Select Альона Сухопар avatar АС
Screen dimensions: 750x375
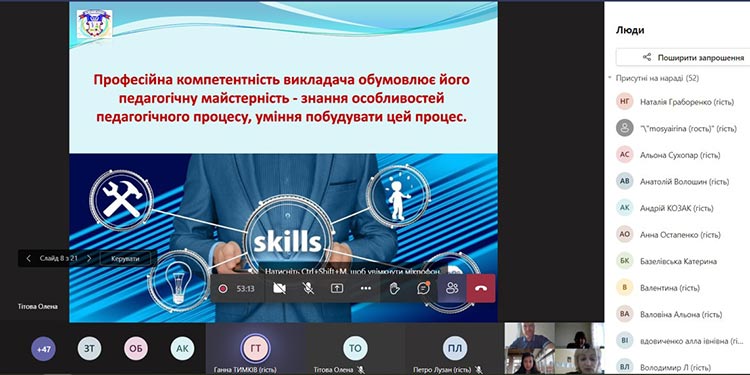pyautogui.click(x=625, y=155)
